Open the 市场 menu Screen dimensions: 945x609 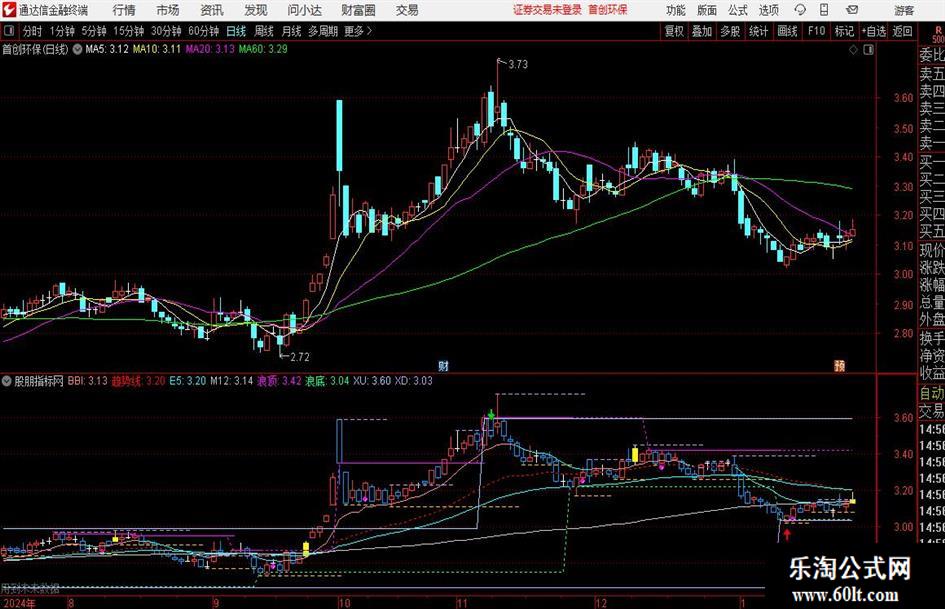(x=167, y=10)
